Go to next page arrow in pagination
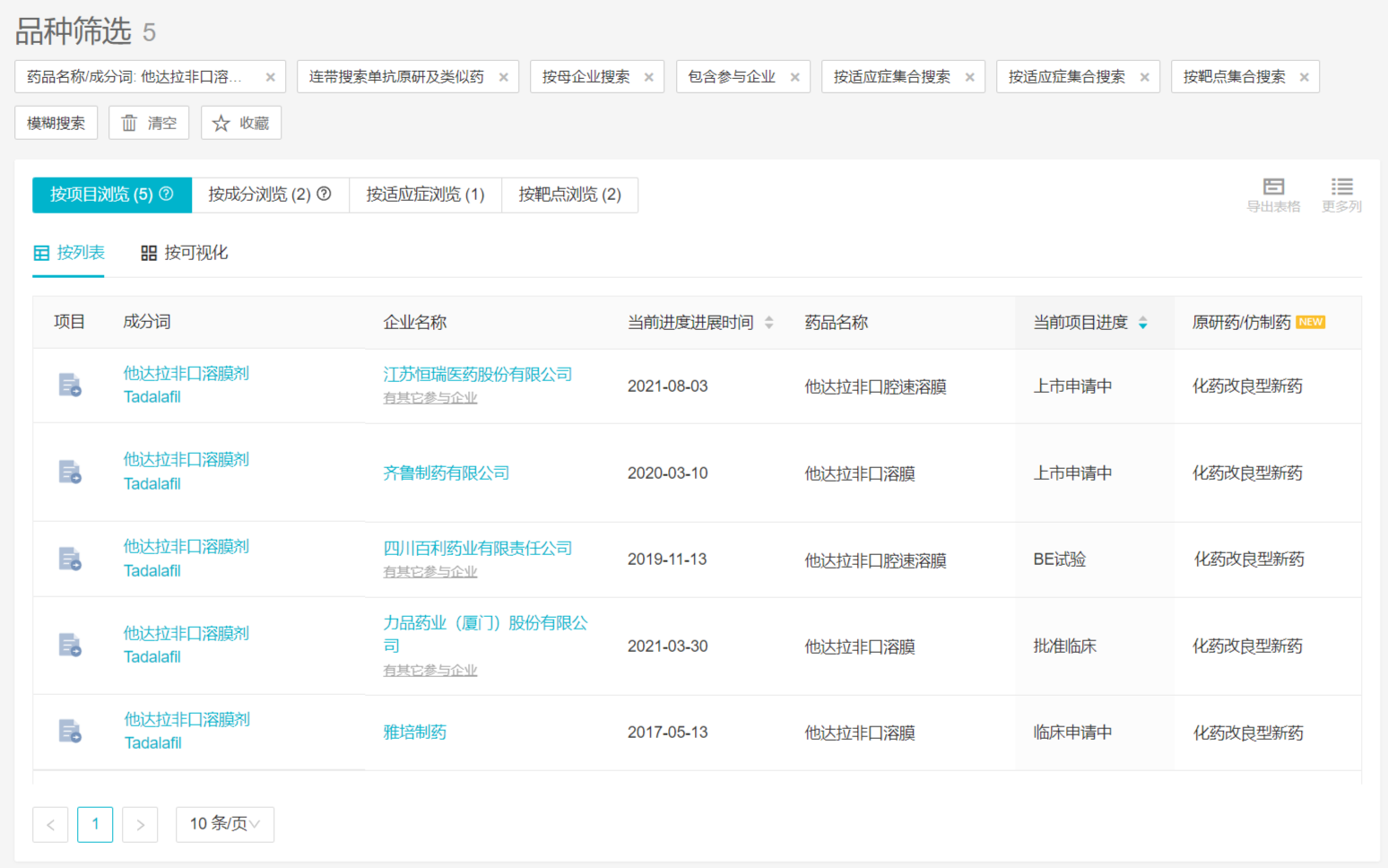1388x868 pixels. 140,824
